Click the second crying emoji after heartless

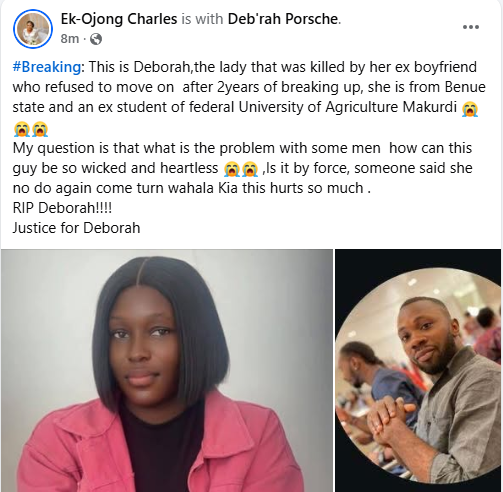click(250, 169)
